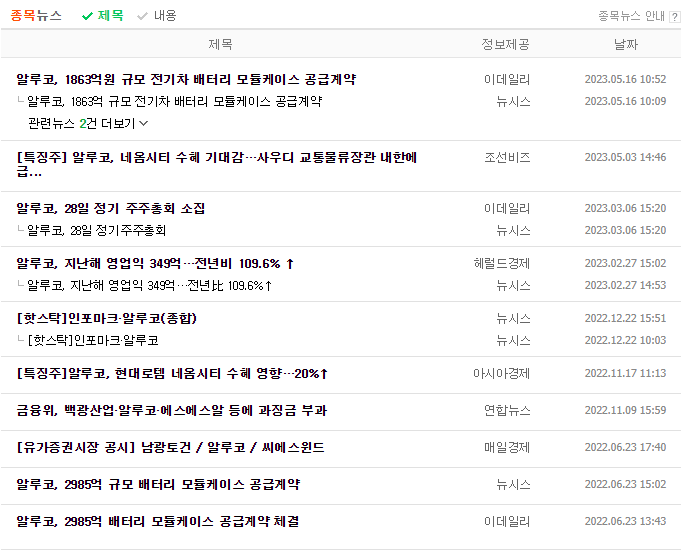The height and width of the screenshot is (559, 692).
Task: Open 유가증권시장 공시 남광토건 / 알루코 article
Action: 170,448
